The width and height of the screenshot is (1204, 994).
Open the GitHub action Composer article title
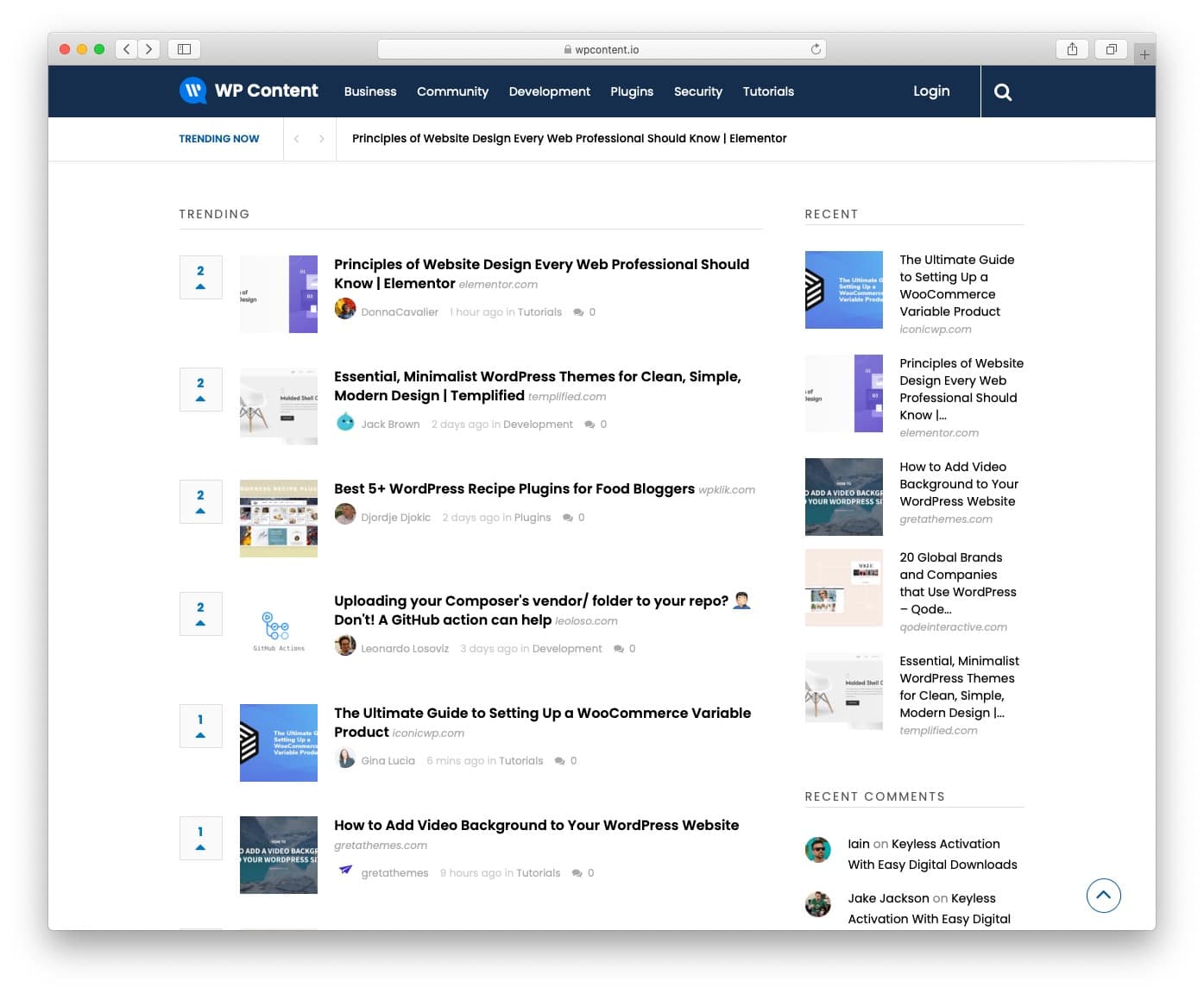[531, 609]
